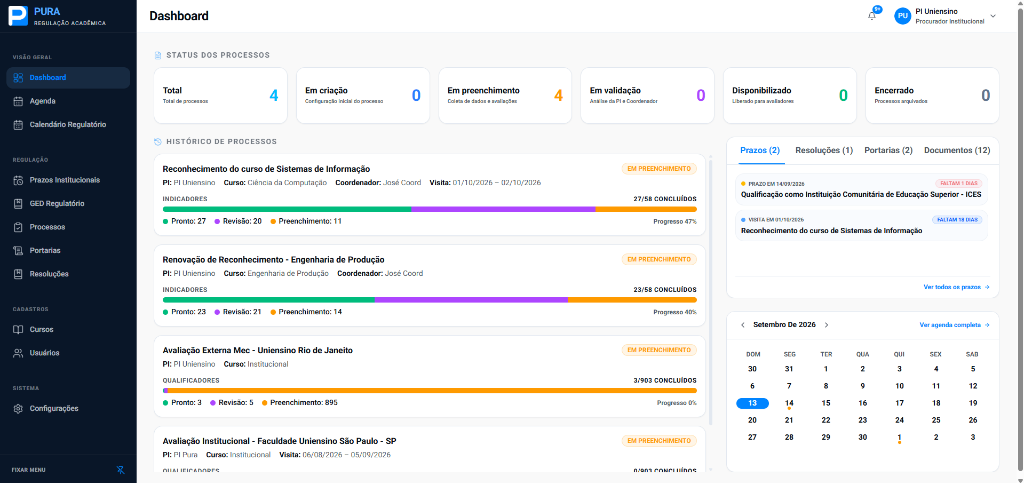Open Calendário Regulatório menu item
Screen dimensions: 1024x483
point(68,125)
